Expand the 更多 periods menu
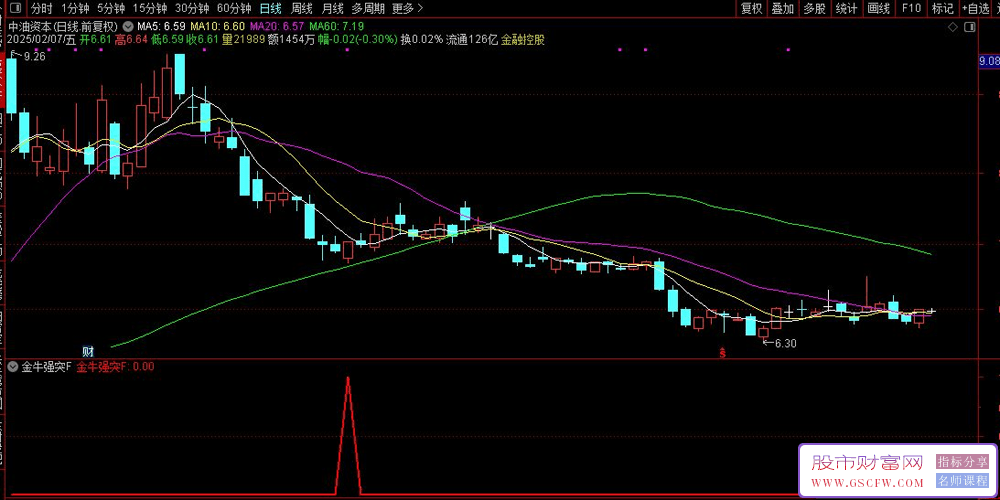The height and width of the screenshot is (500, 1000). (x=407, y=8)
